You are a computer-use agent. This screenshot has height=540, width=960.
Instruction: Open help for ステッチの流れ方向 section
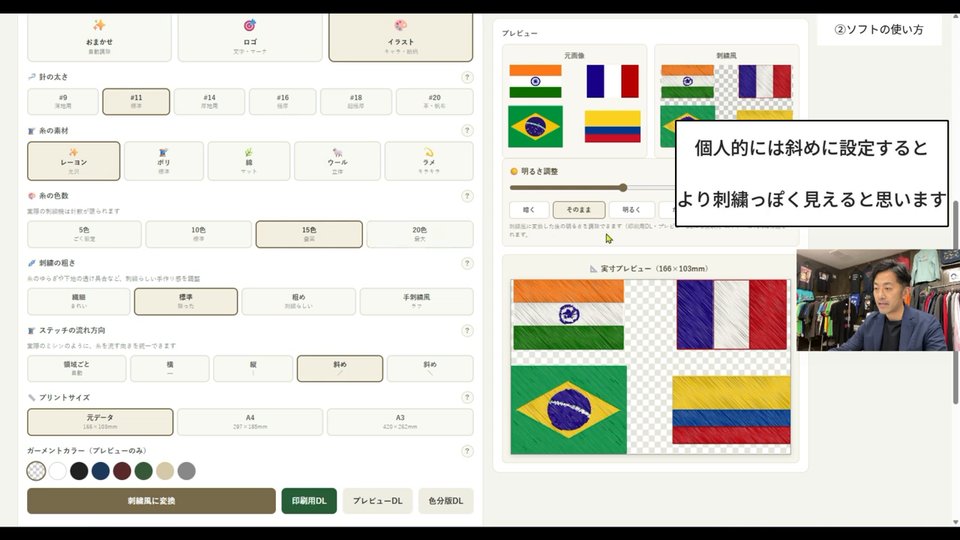[x=467, y=331]
